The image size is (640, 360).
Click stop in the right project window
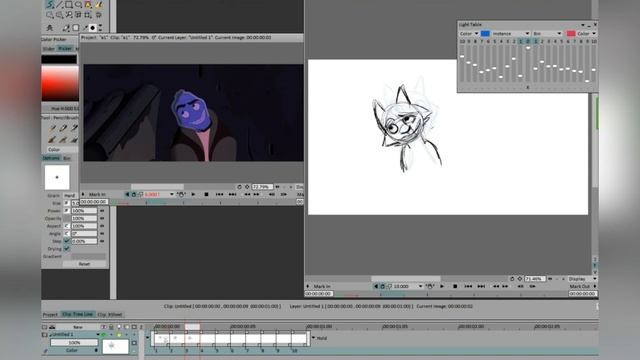pos(455,287)
